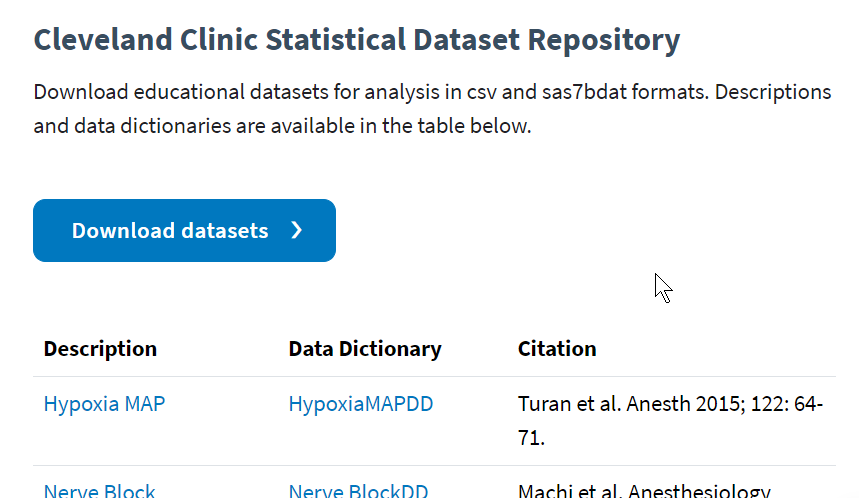The height and width of the screenshot is (498, 859).
Task: Click the chevron arrow in Download datasets
Action: click(x=296, y=231)
